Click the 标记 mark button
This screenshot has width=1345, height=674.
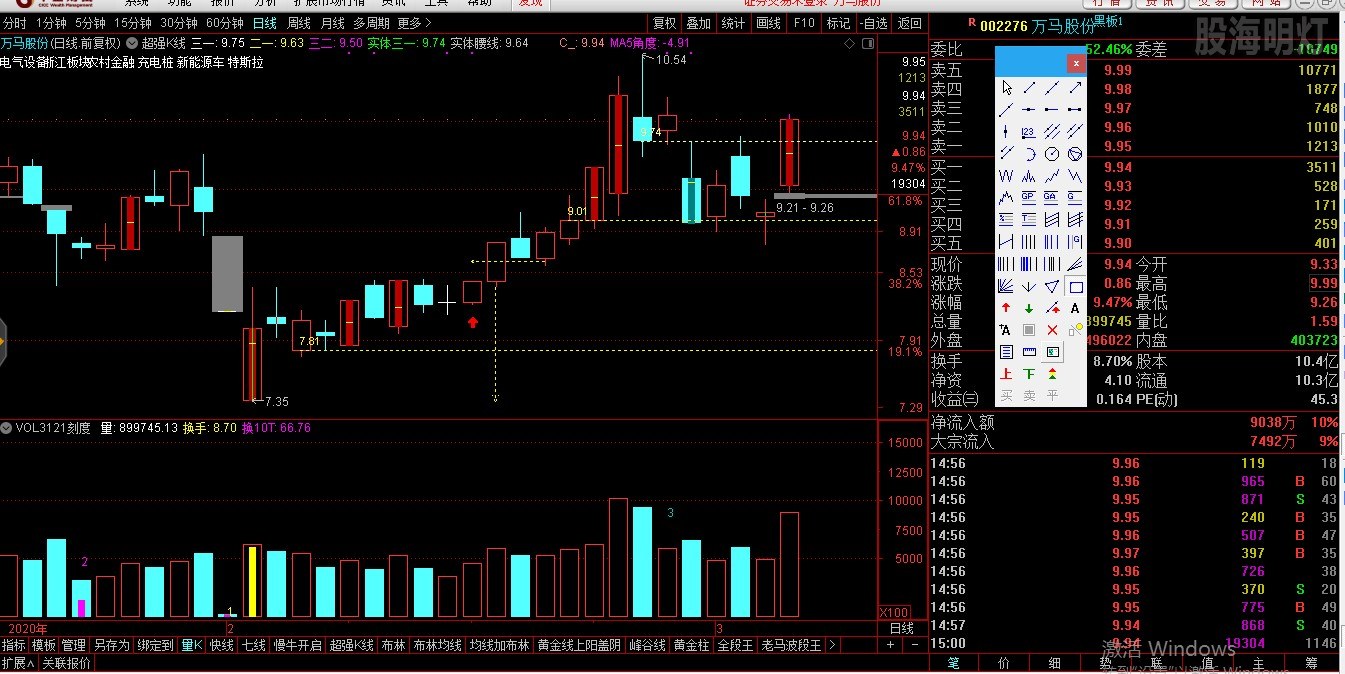pos(839,23)
